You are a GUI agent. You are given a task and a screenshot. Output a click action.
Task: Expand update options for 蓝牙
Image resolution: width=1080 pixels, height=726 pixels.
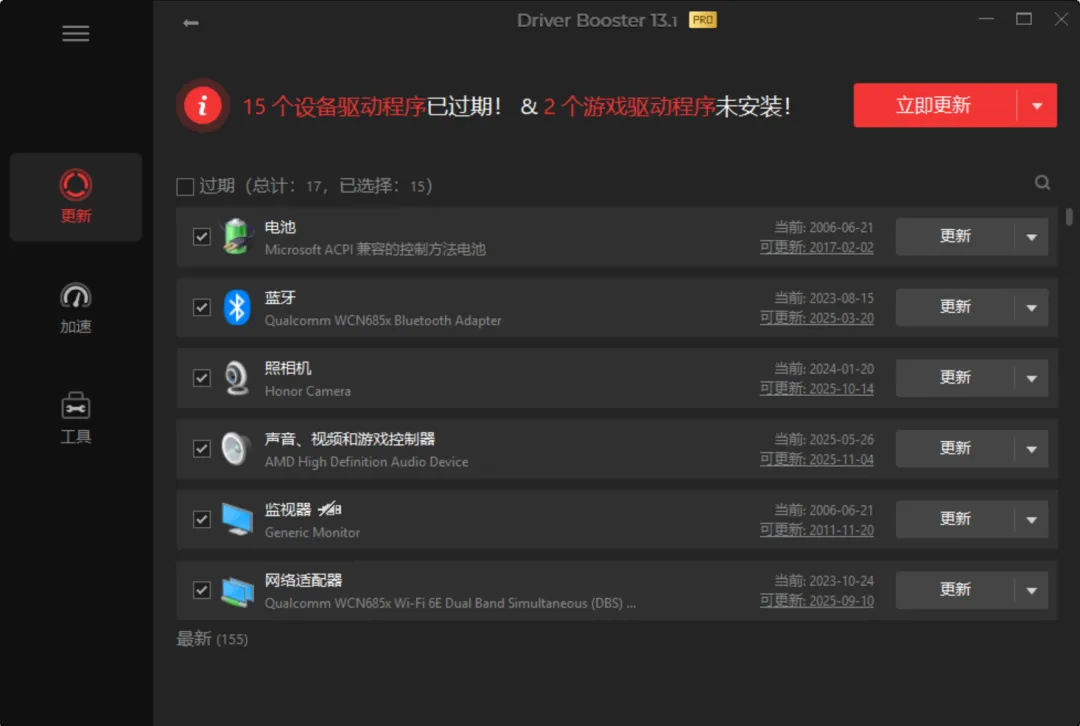pyautogui.click(x=1031, y=308)
